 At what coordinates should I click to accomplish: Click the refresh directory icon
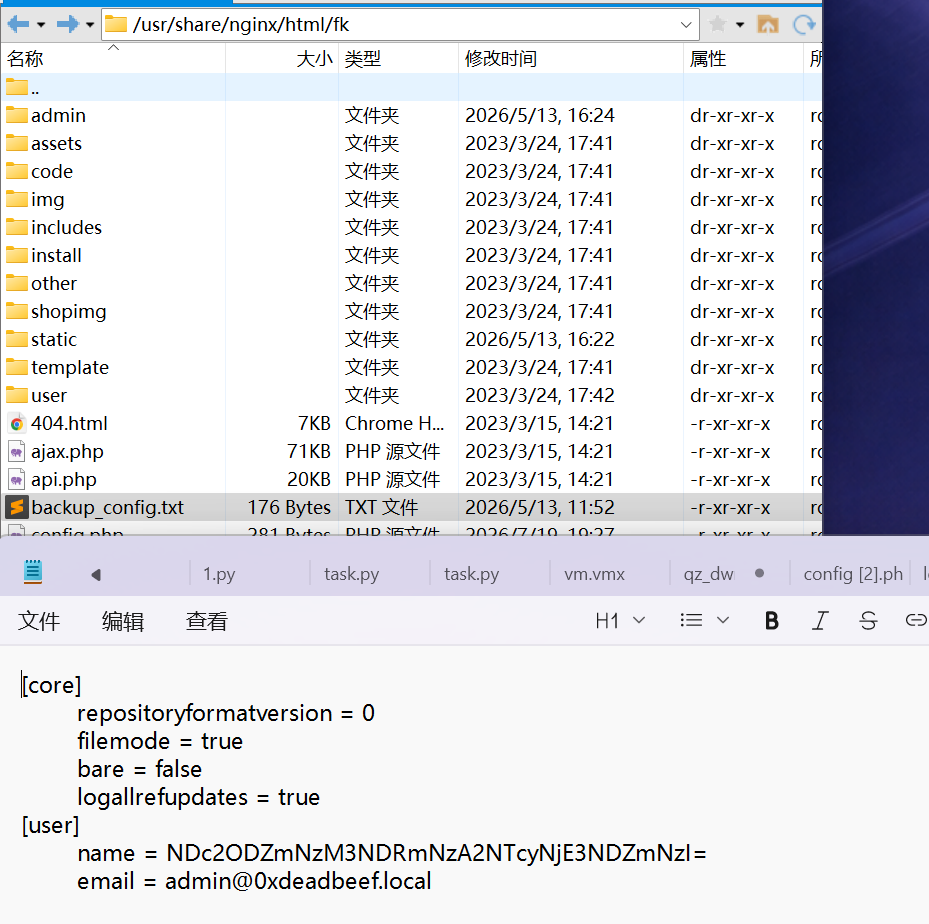click(805, 24)
